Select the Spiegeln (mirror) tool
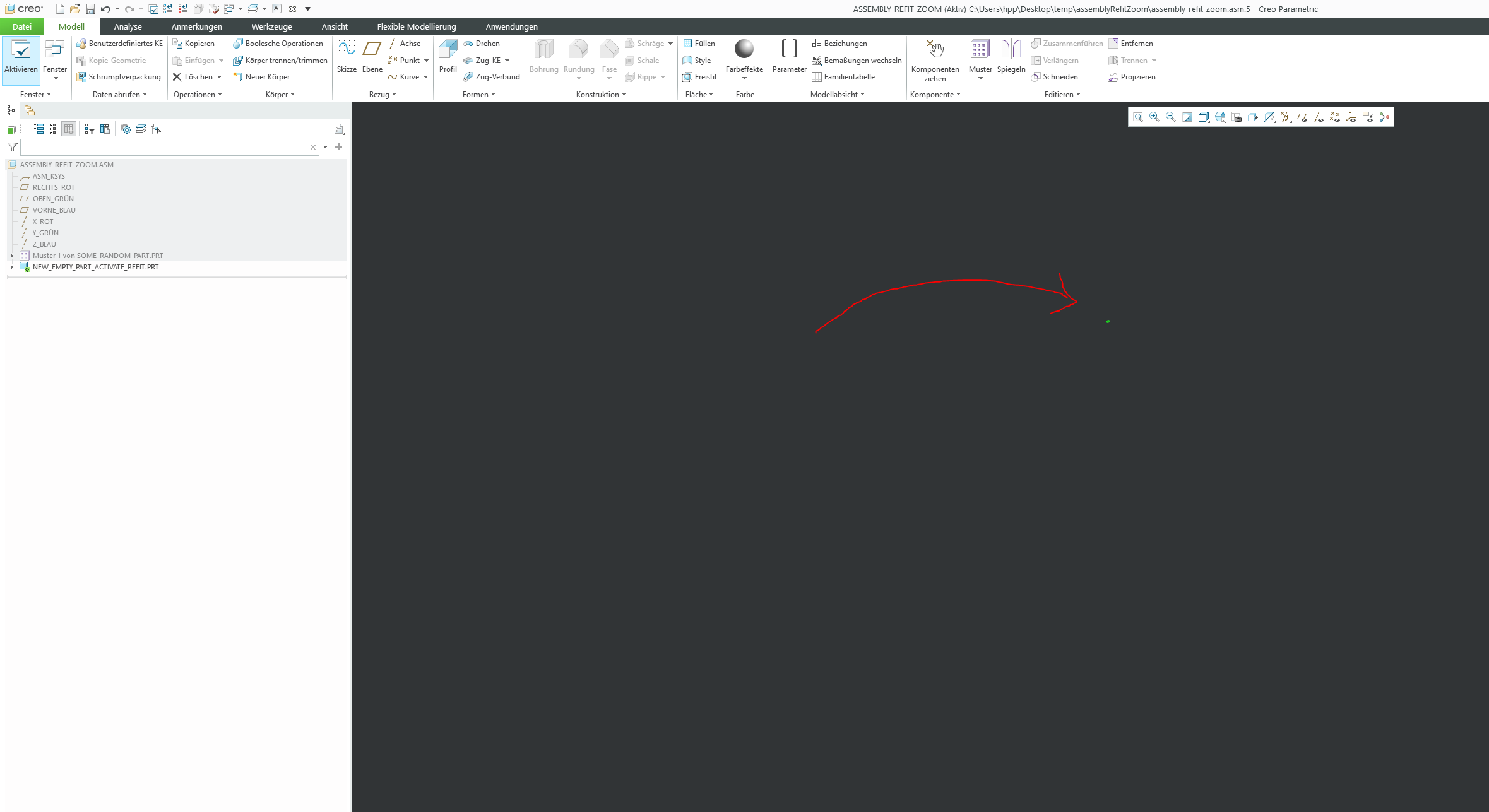Screen dimensions: 1489x812 (x=1011, y=57)
